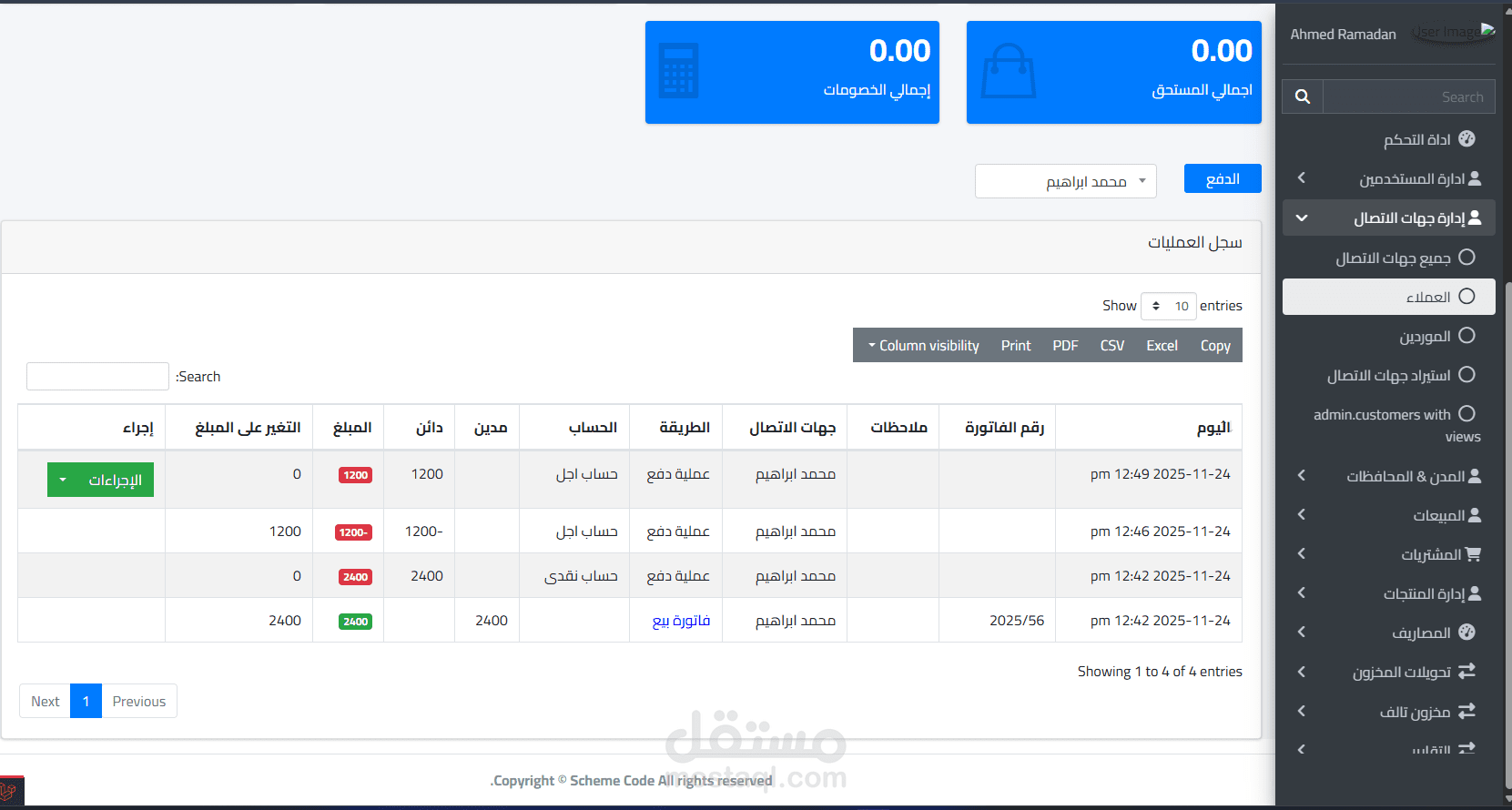Screen dimensions: 1512x810
Task: Click the table Search input field
Action: (97, 376)
